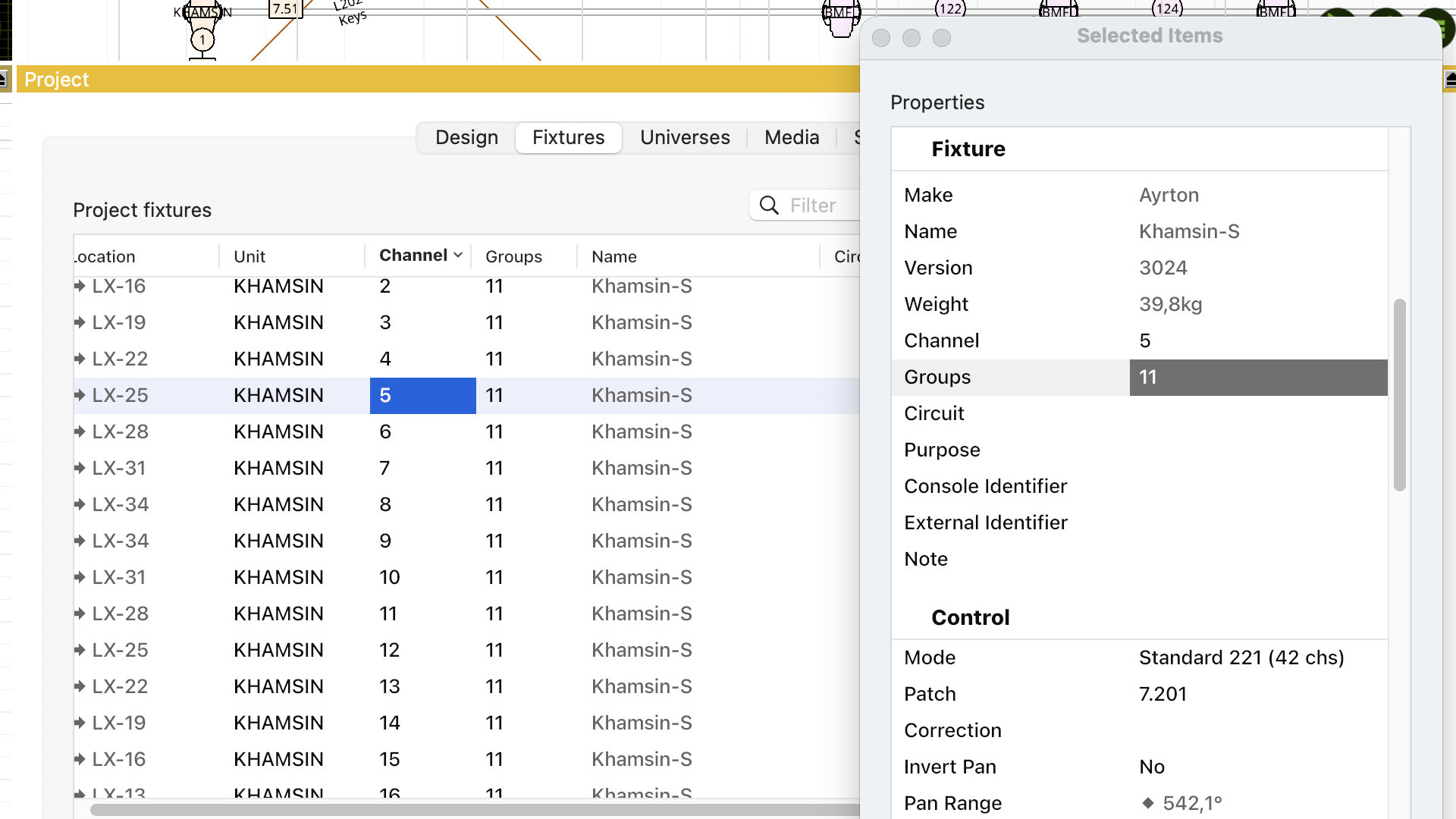Image resolution: width=1456 pixels, height=819 pixels.
Task: Click the arrow icon beside LX-16 channel 2
Action: 80,286
